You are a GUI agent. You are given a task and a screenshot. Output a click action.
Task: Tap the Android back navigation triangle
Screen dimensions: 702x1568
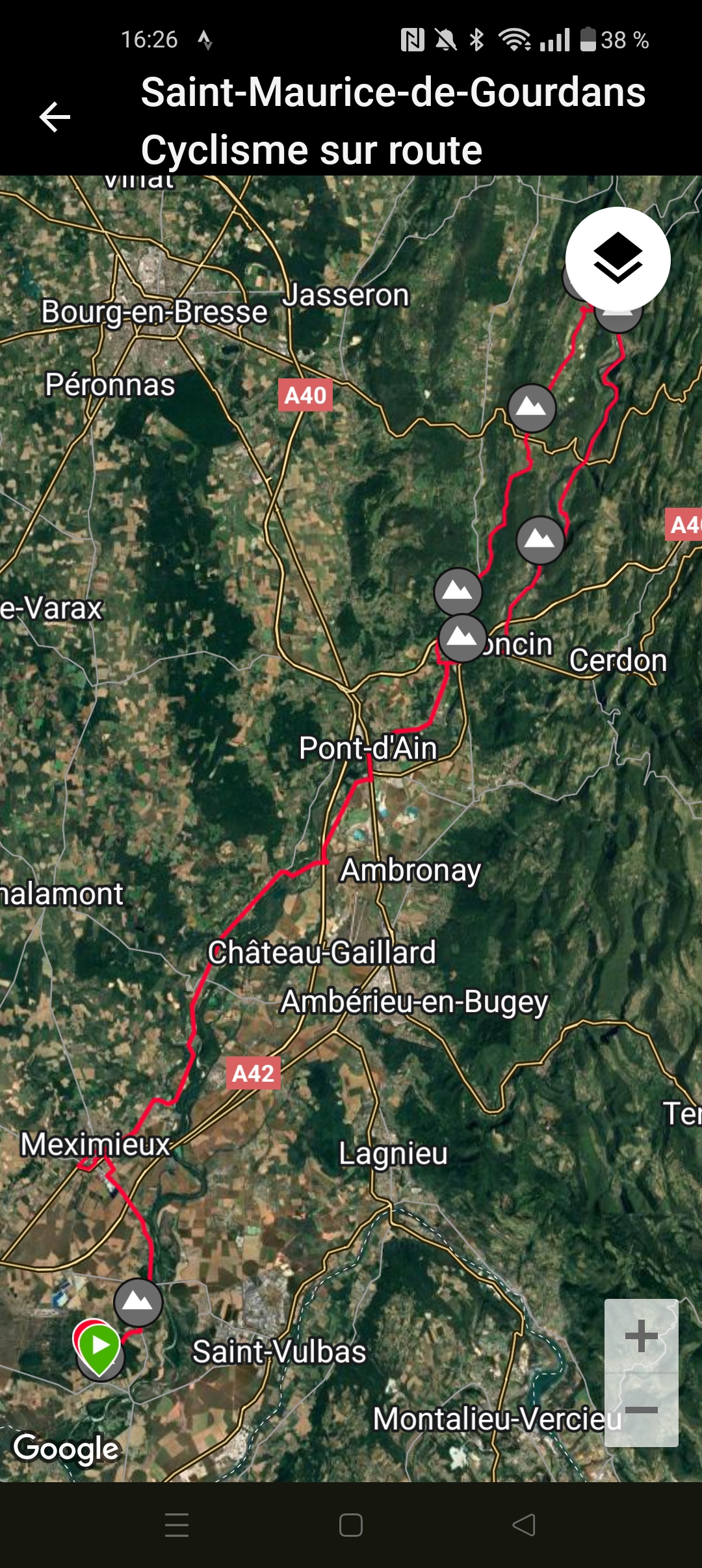click(x=524, y=1524)
